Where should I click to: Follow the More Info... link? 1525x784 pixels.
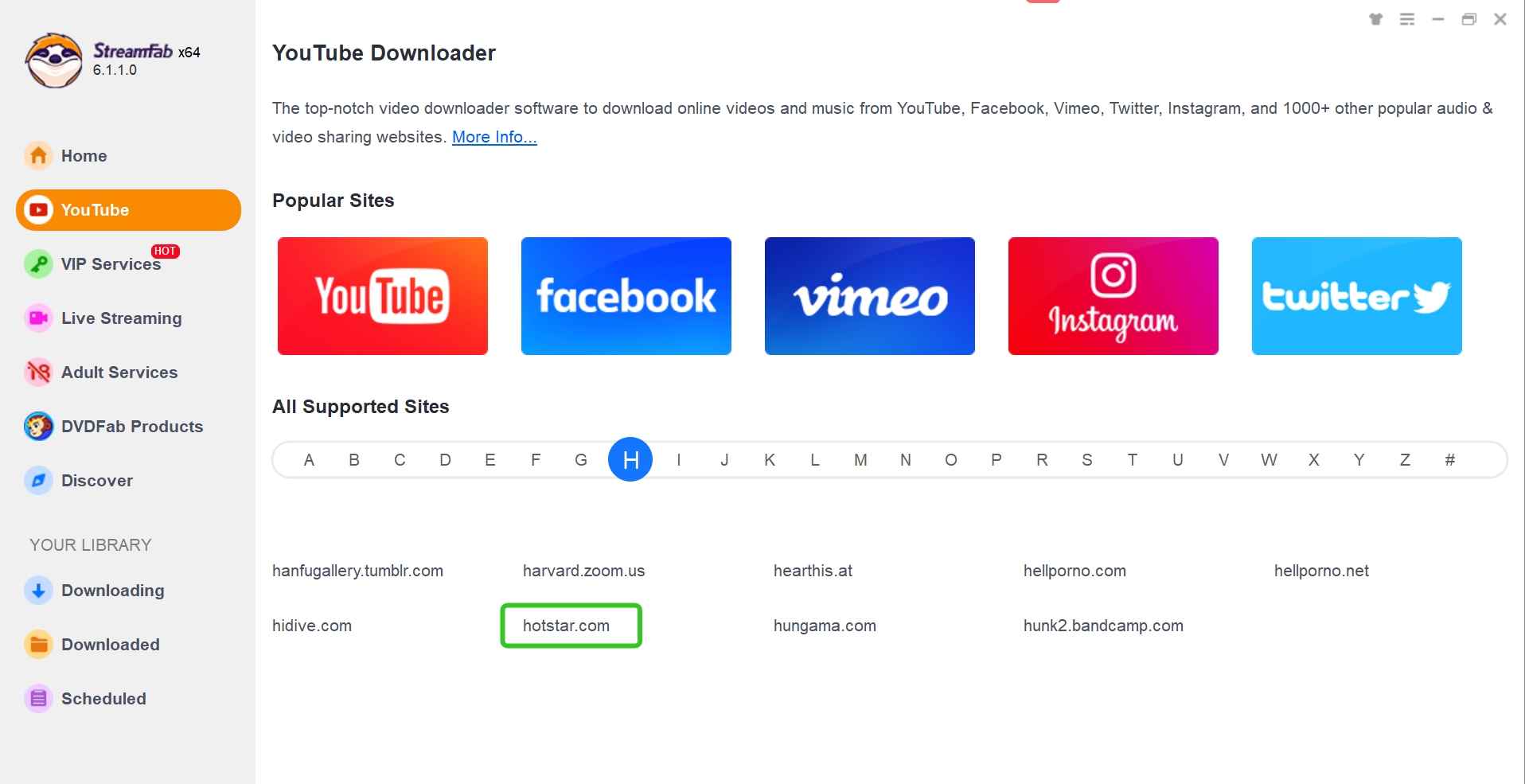coord(494,137)
